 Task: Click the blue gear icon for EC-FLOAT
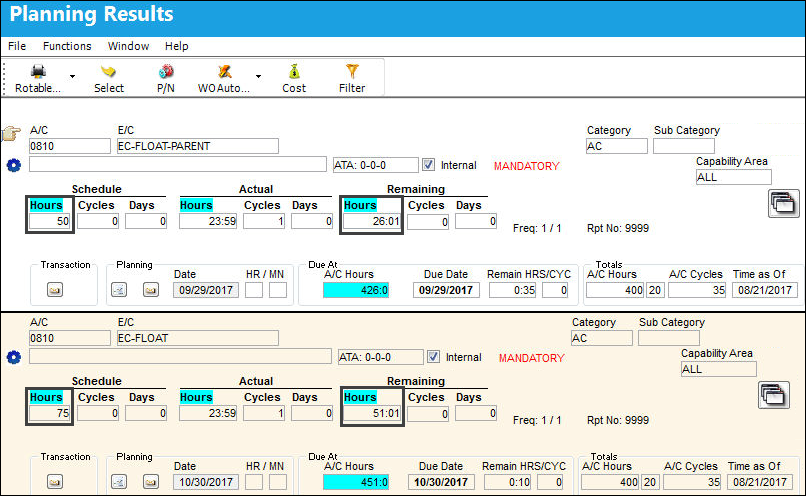[14, 357]
